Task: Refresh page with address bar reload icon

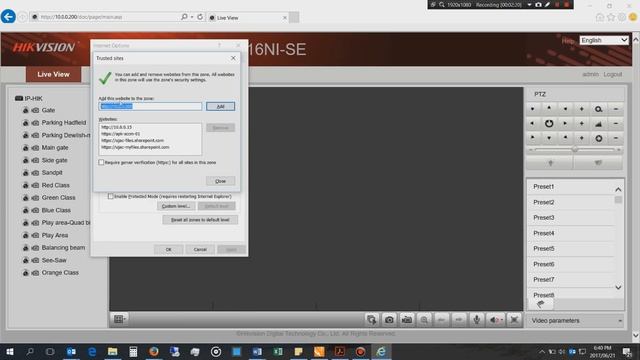Action: coord(200,17)
